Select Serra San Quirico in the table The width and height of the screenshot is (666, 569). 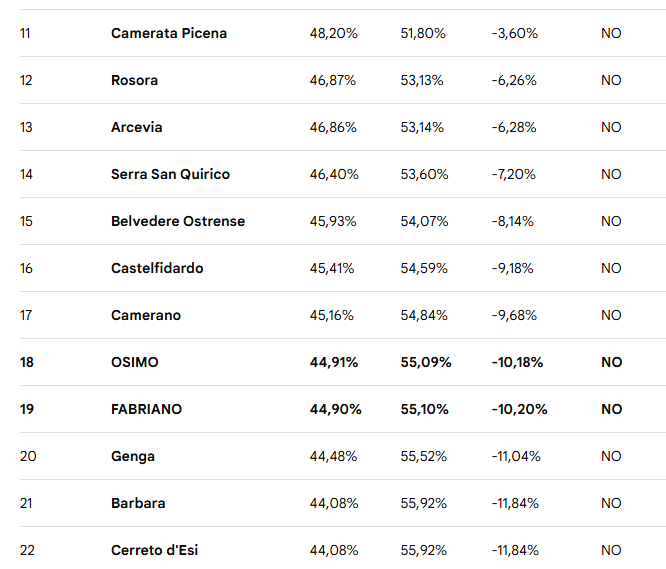click(x=170, y=174)
